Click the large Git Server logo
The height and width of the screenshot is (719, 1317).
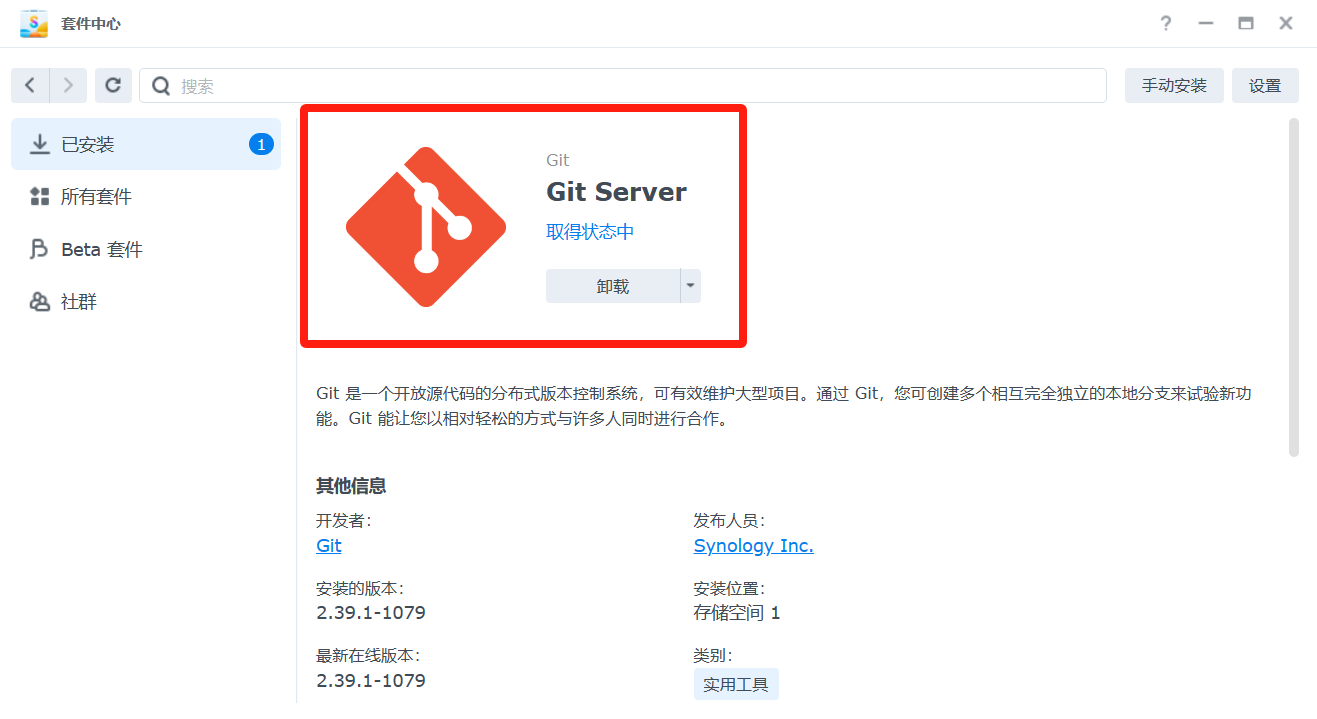[x=426, y=227]
